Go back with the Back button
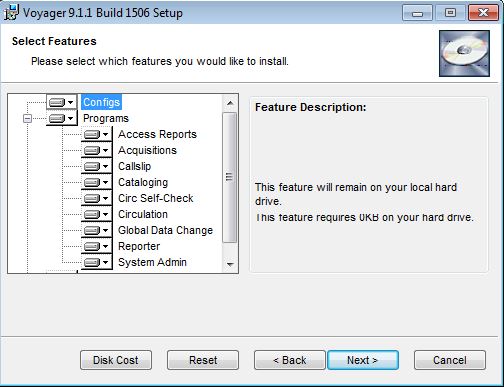The height and width of the screenshot is (387, 504). pos(290,360)
